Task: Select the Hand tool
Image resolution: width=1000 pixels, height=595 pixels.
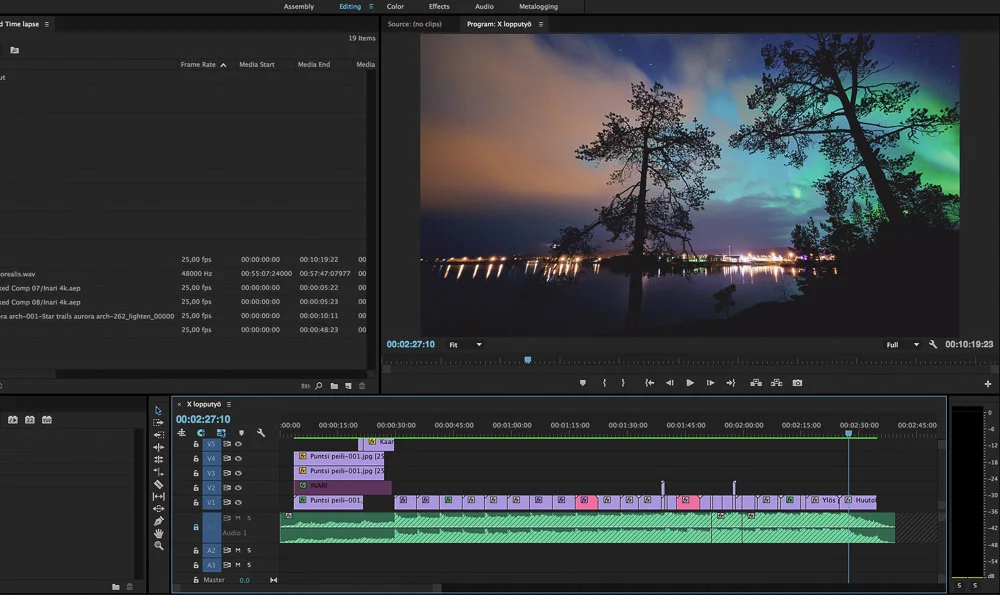Action: (158, 533)
